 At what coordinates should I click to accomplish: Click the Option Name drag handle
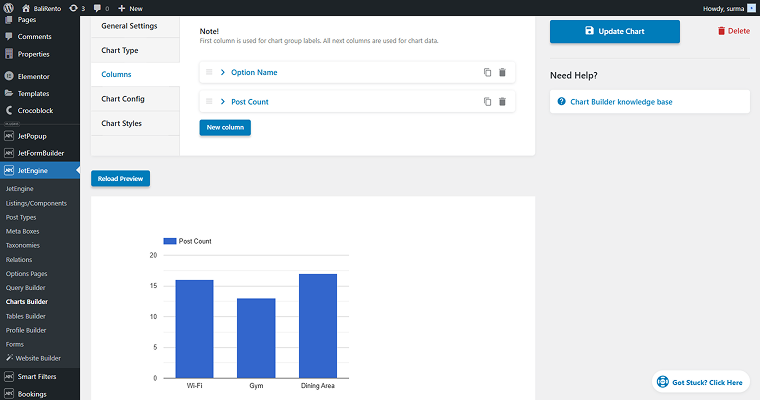pyautogui.click(x=209, y=72)
